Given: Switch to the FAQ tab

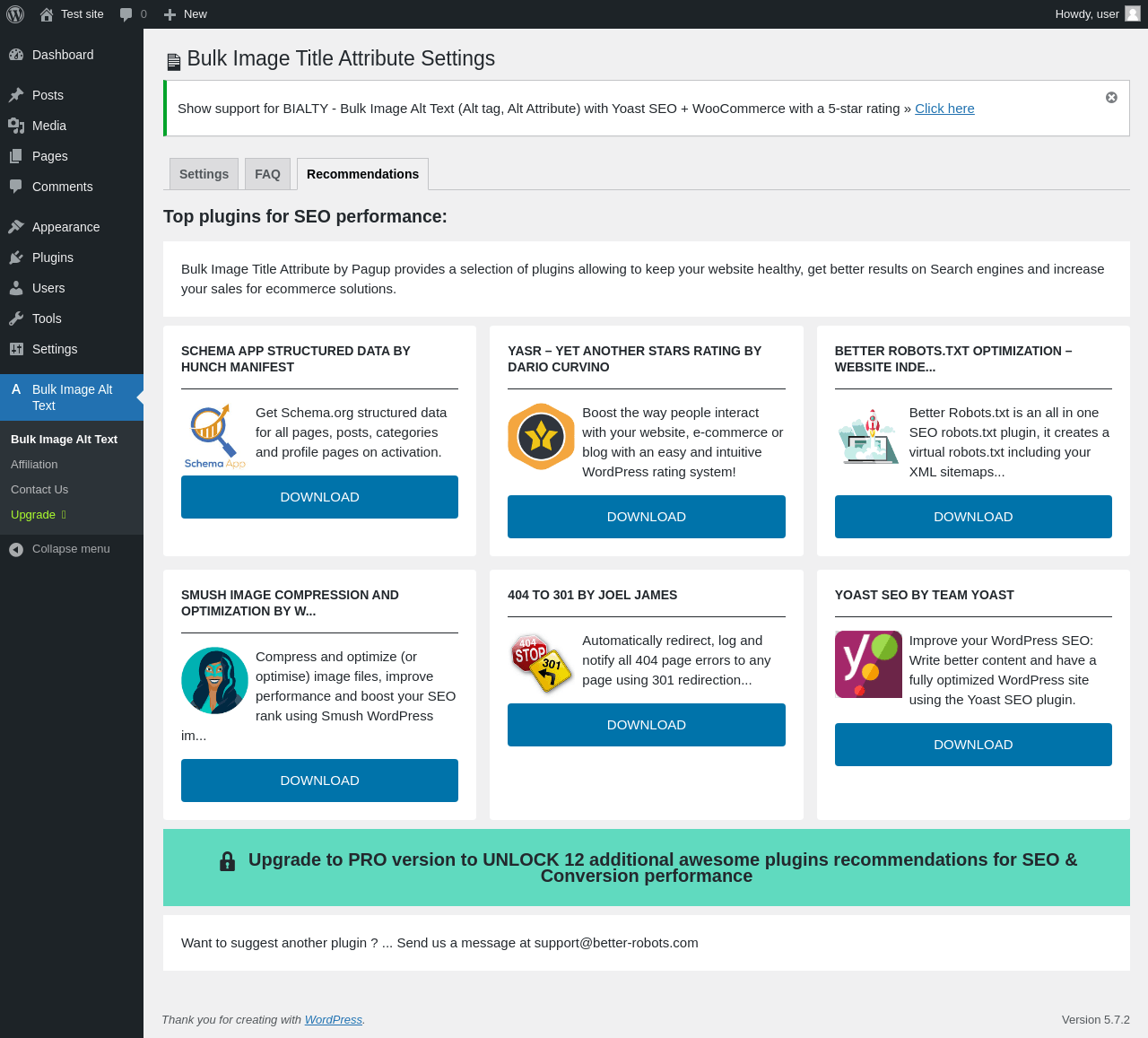Looking at the screenshot, I should (x=267, y=174).
